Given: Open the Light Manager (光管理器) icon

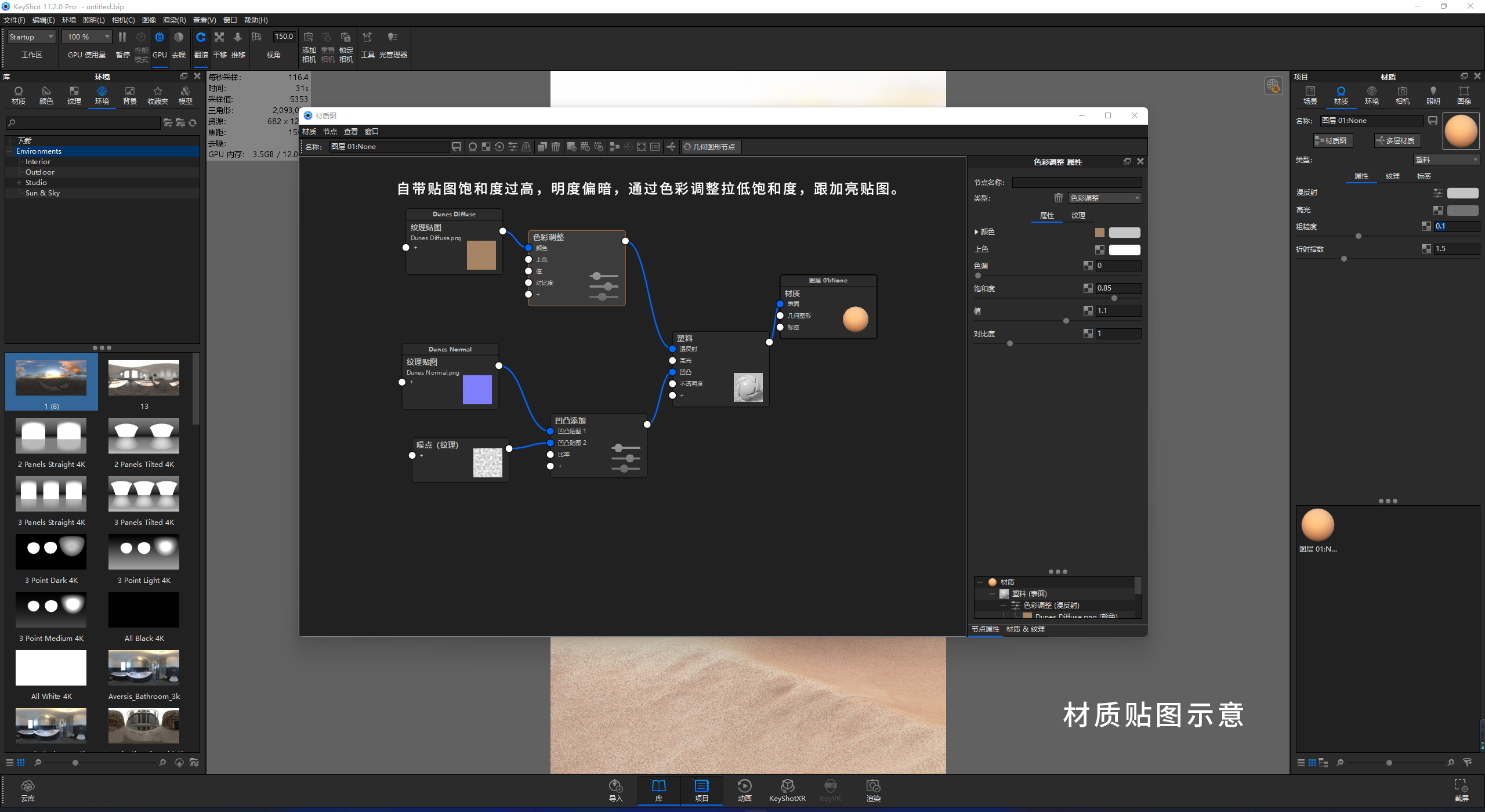Looking at the screenshot, I should pyautogui.click(x=393, y=38).
